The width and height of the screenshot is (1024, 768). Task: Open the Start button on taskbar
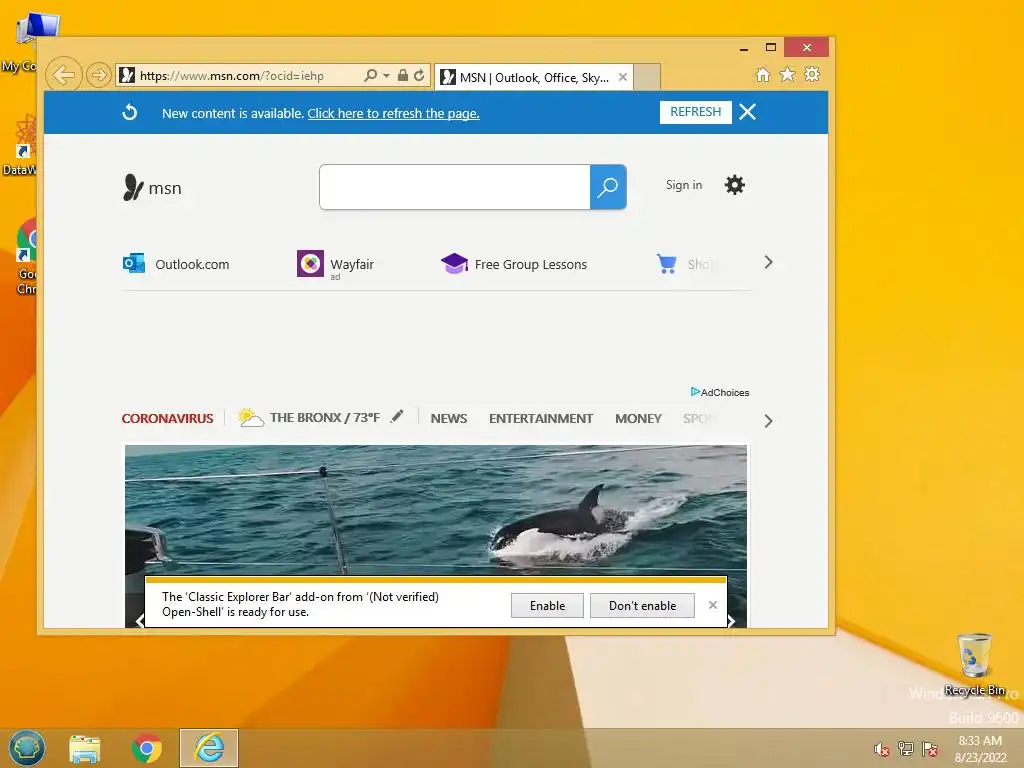tap(27, 748)
